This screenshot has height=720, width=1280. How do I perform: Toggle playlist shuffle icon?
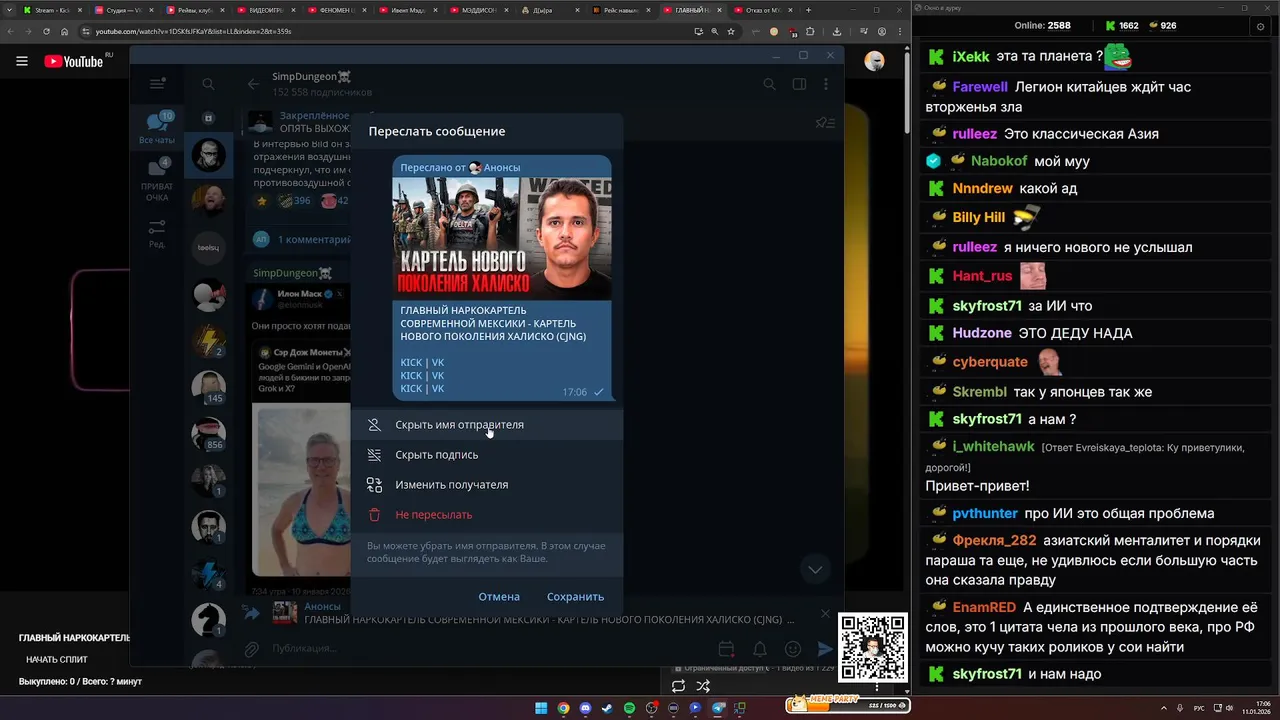click(703, 686)
